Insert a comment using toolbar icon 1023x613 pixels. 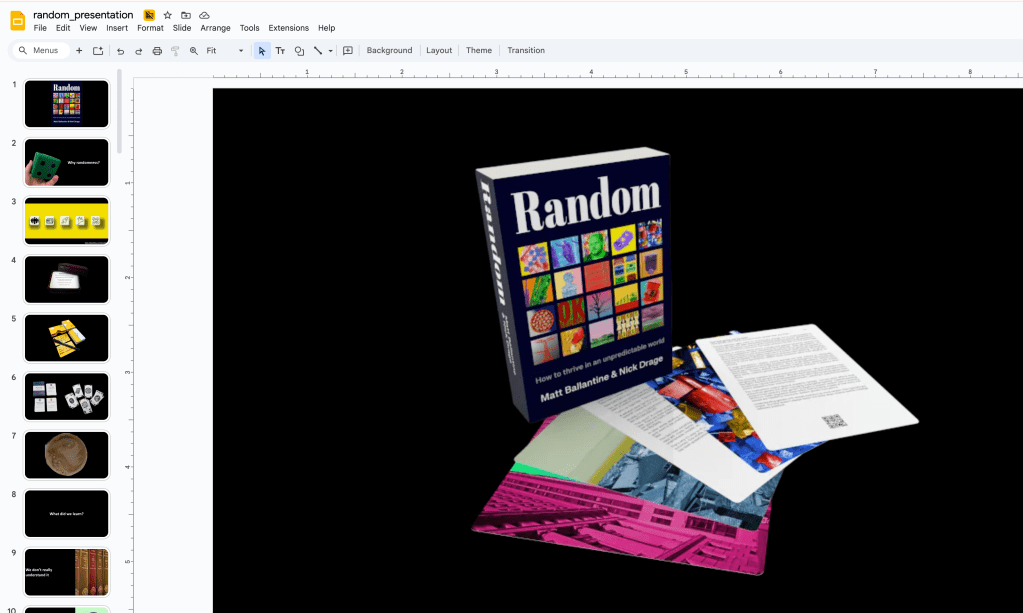pyautogui.click(x=348, y=50)
